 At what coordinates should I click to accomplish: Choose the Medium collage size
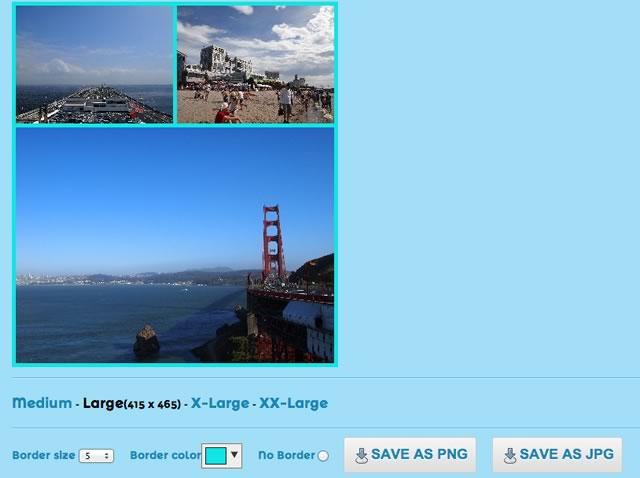[x=42, y=403]
